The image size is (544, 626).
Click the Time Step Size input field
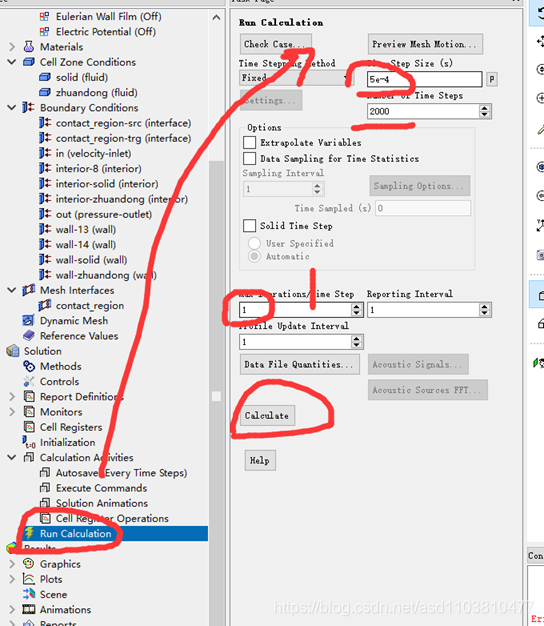coord(424,79)
